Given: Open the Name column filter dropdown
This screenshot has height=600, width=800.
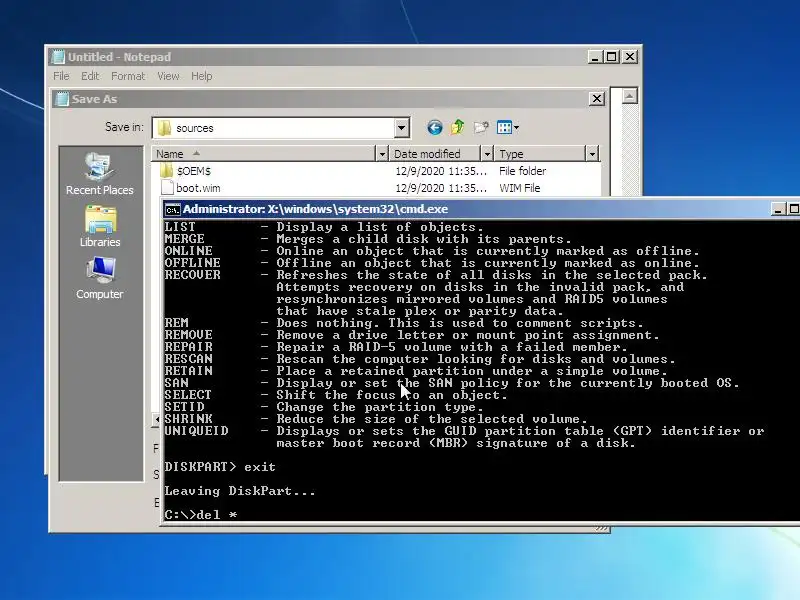Looking at the screenshot, I should tap(382, 154).
